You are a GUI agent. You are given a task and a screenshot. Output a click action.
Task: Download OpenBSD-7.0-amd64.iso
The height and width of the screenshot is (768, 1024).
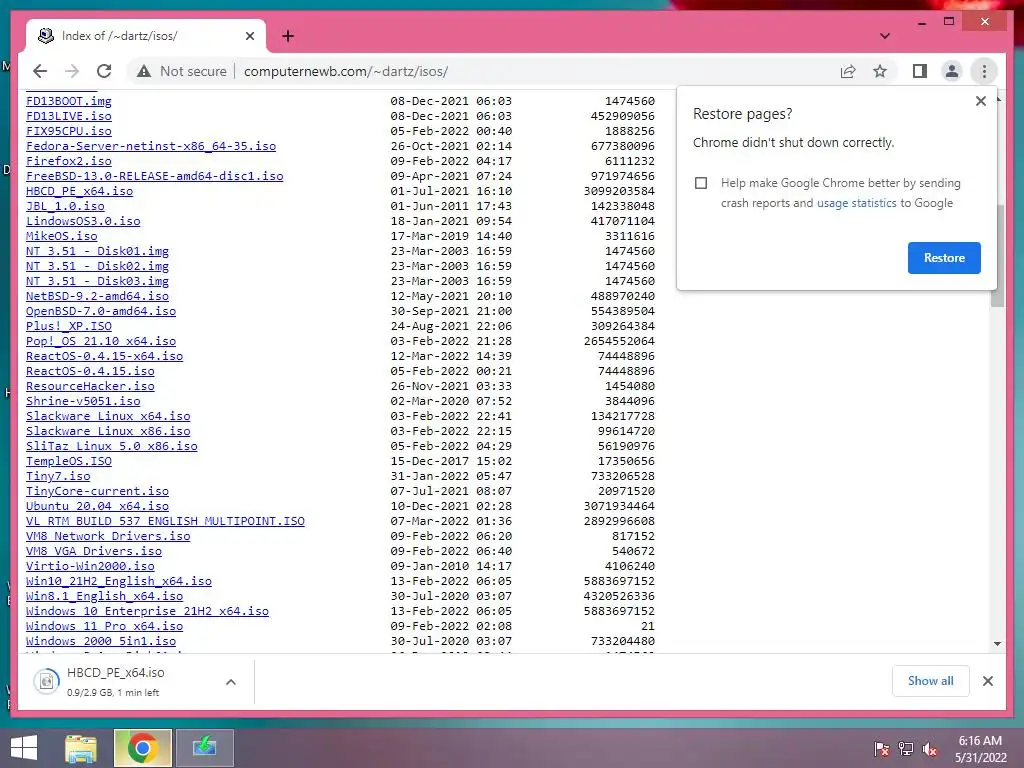click(x=101, y=312)
